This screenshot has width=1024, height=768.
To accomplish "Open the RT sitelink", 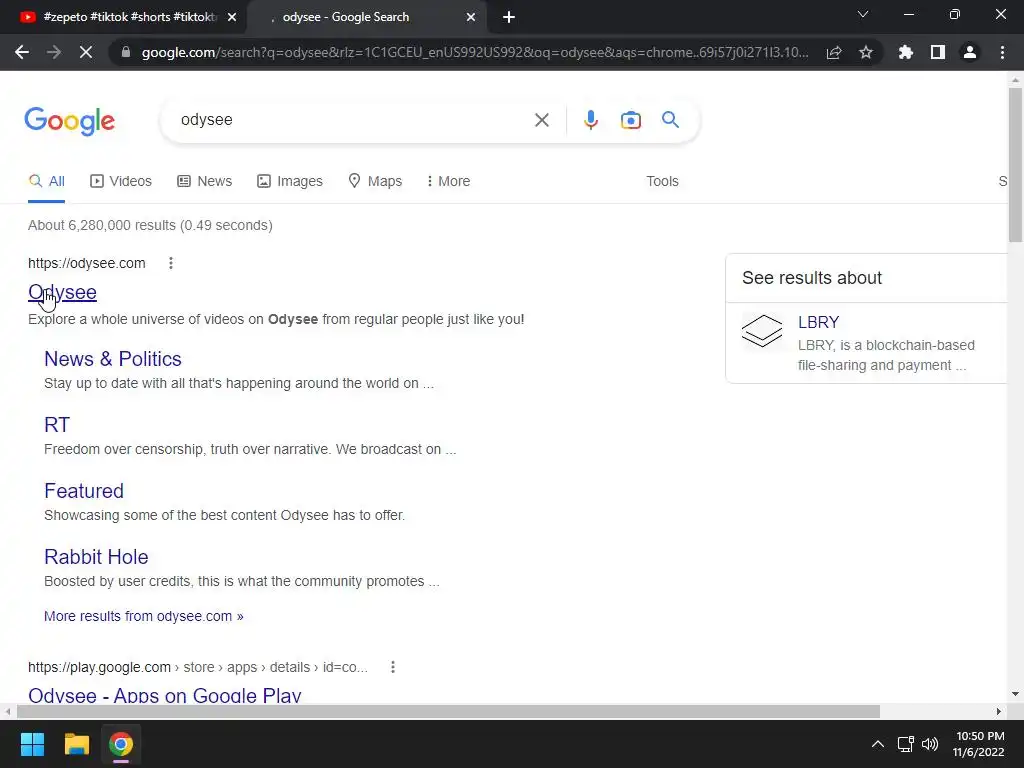I will click(57, 425).
